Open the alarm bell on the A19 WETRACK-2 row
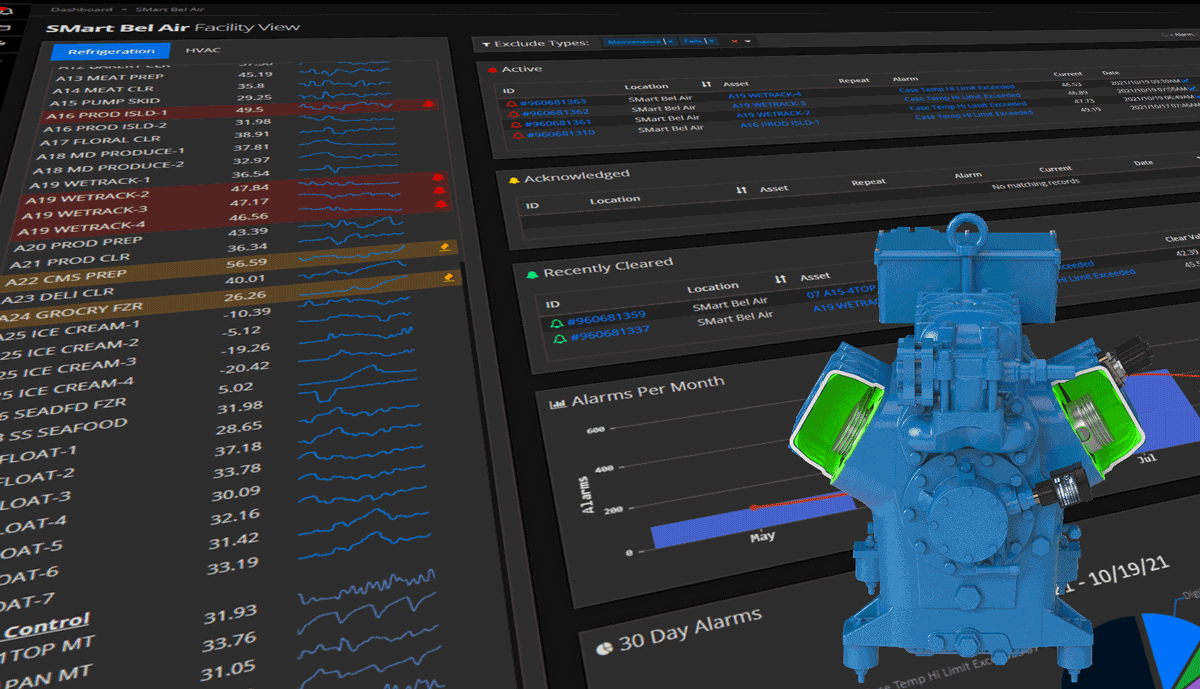Screen dimensions: 1200x689 click(438, 178)
